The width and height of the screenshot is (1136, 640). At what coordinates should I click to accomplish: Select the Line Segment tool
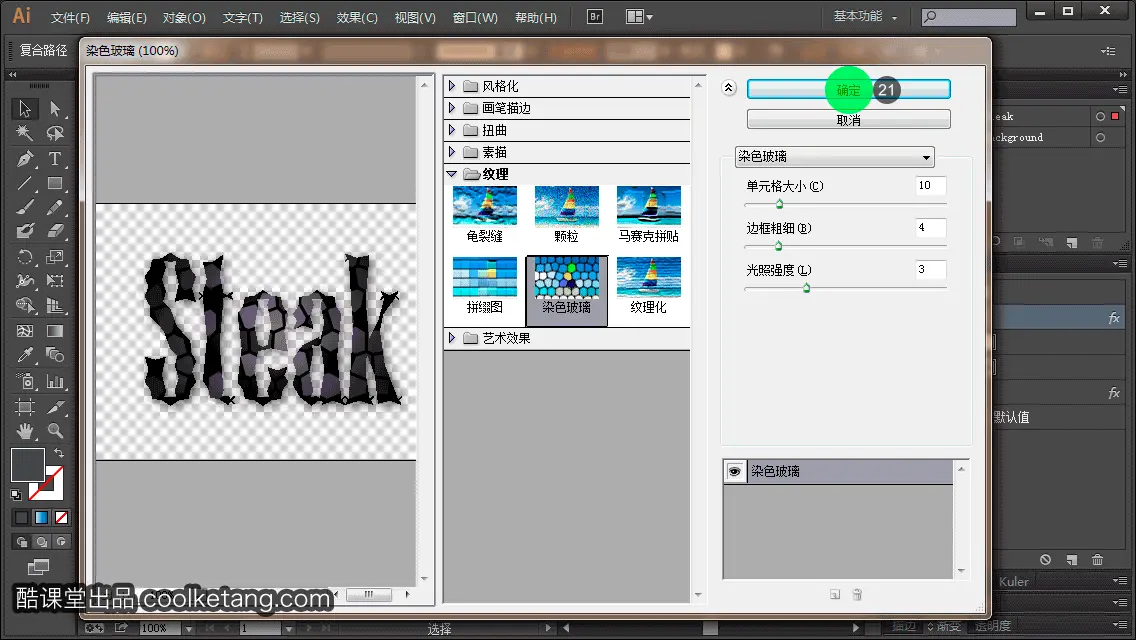click(x=25, y=183)
